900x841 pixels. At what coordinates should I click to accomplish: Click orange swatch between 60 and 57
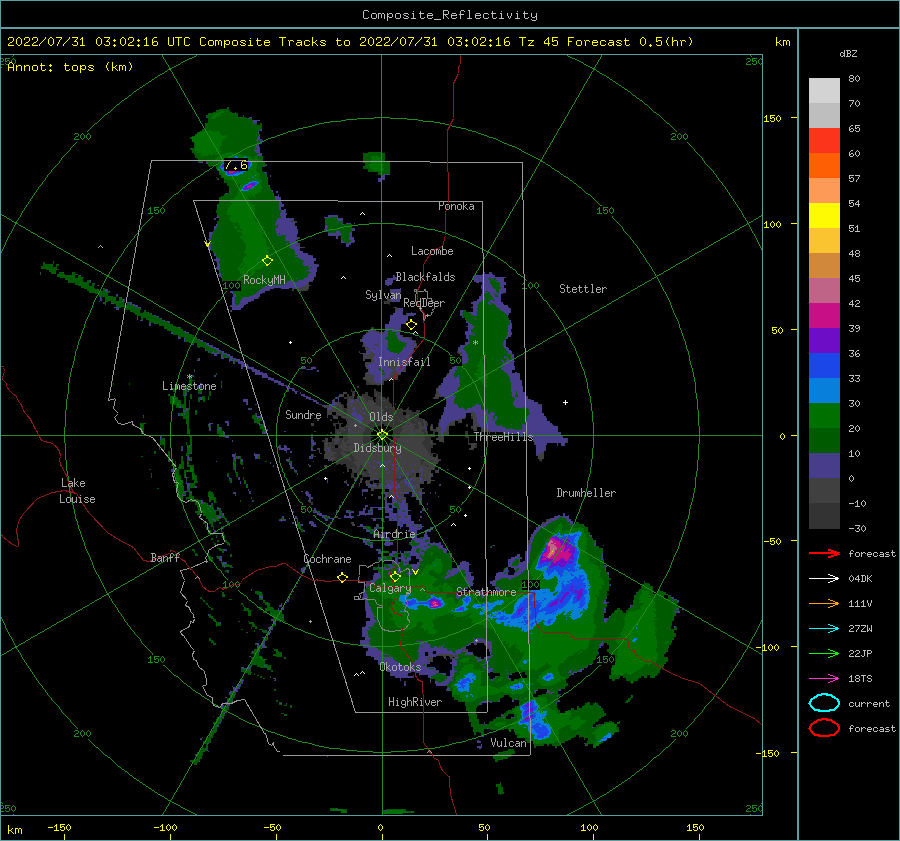[824, 166]
